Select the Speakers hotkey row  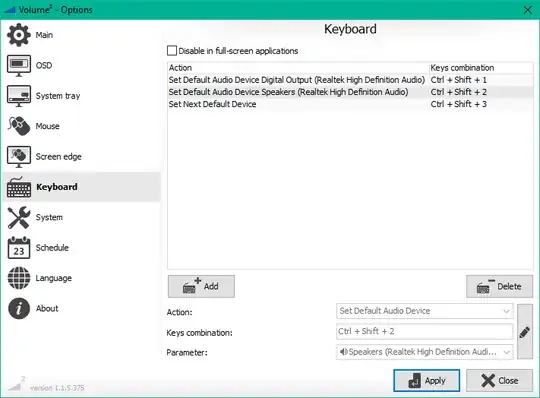350,92
